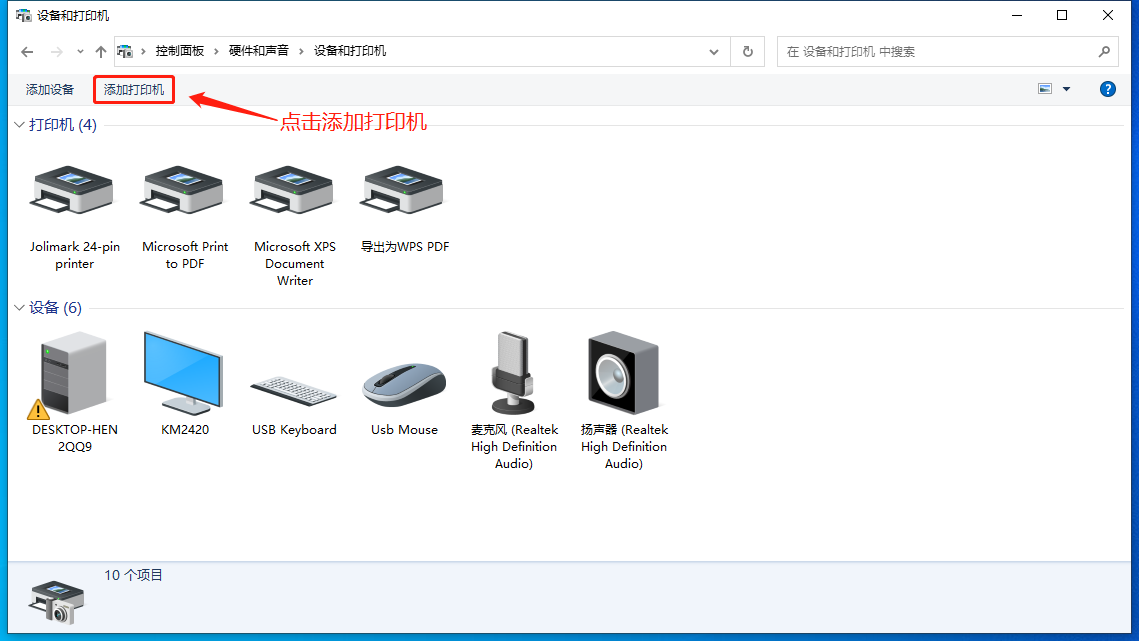
Task: Open the blue help question-mark button
Action: pos(1107,89)
